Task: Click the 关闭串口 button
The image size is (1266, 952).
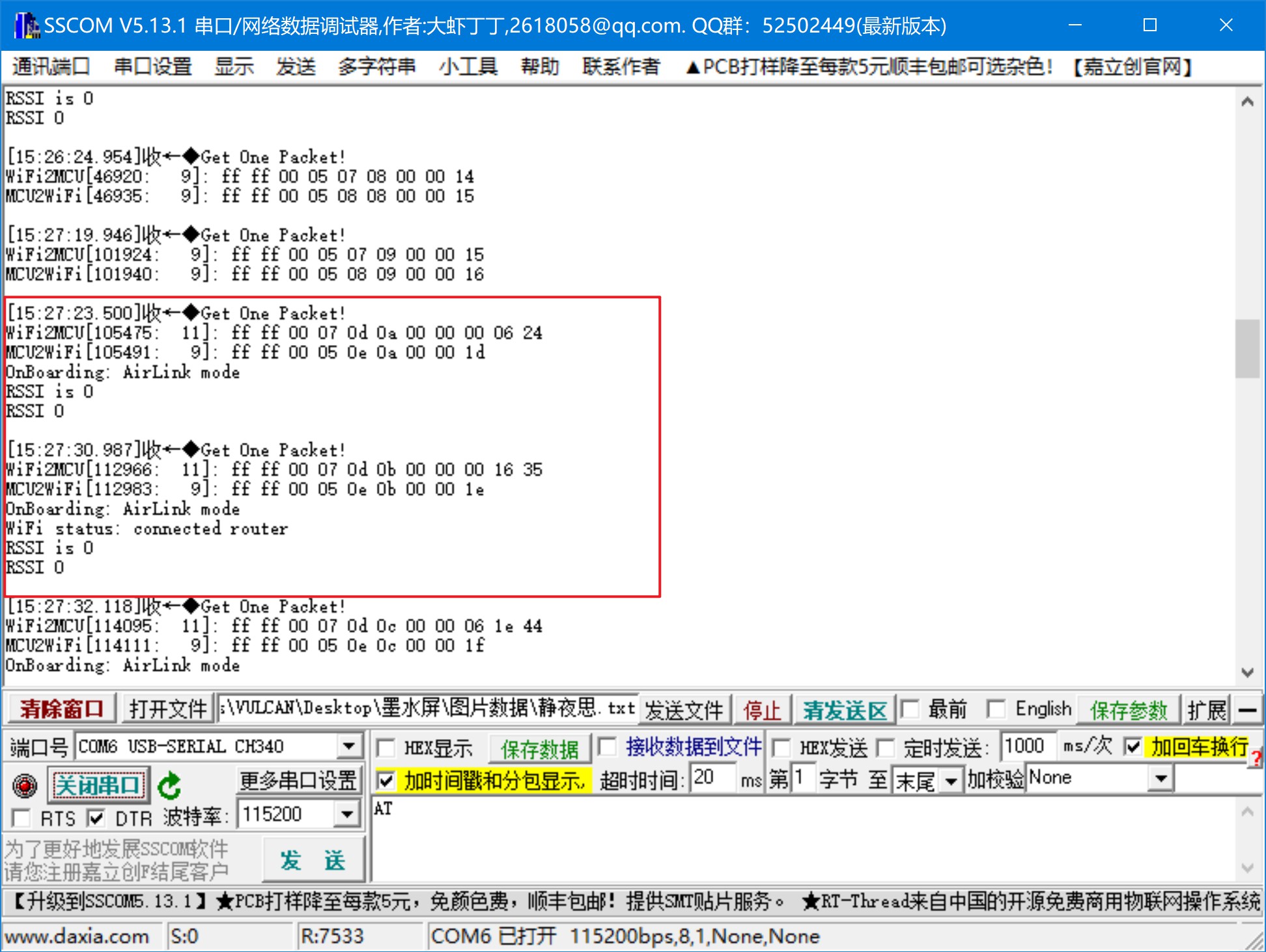Action: 98,785
